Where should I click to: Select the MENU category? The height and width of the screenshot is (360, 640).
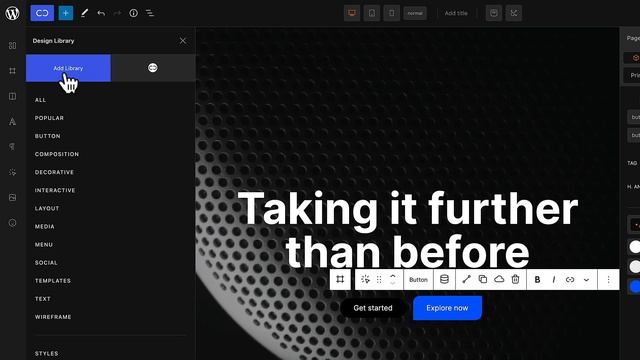click(x=44, y=244)
